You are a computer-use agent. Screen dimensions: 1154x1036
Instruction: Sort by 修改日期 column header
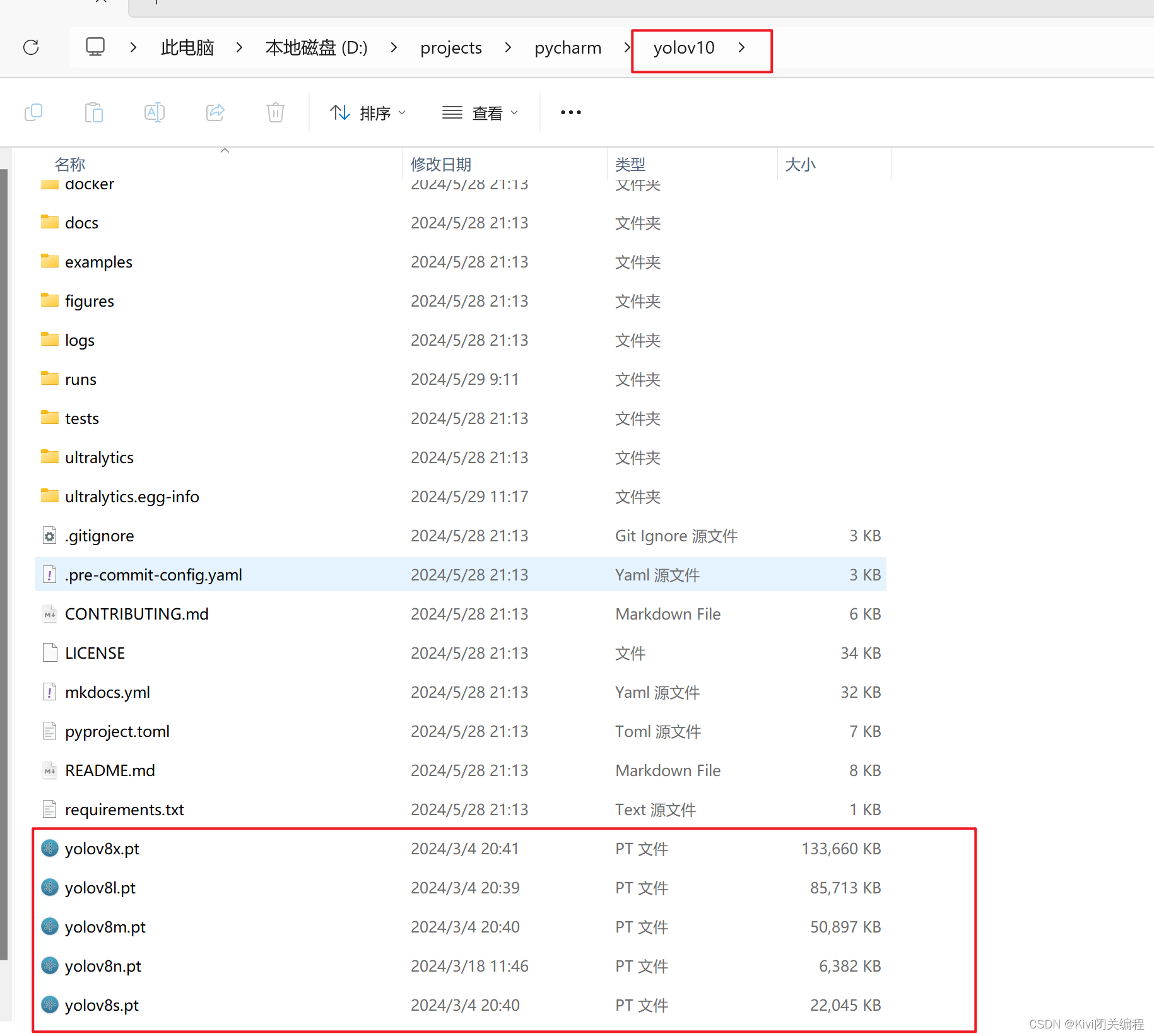click(x=441, y=165)
